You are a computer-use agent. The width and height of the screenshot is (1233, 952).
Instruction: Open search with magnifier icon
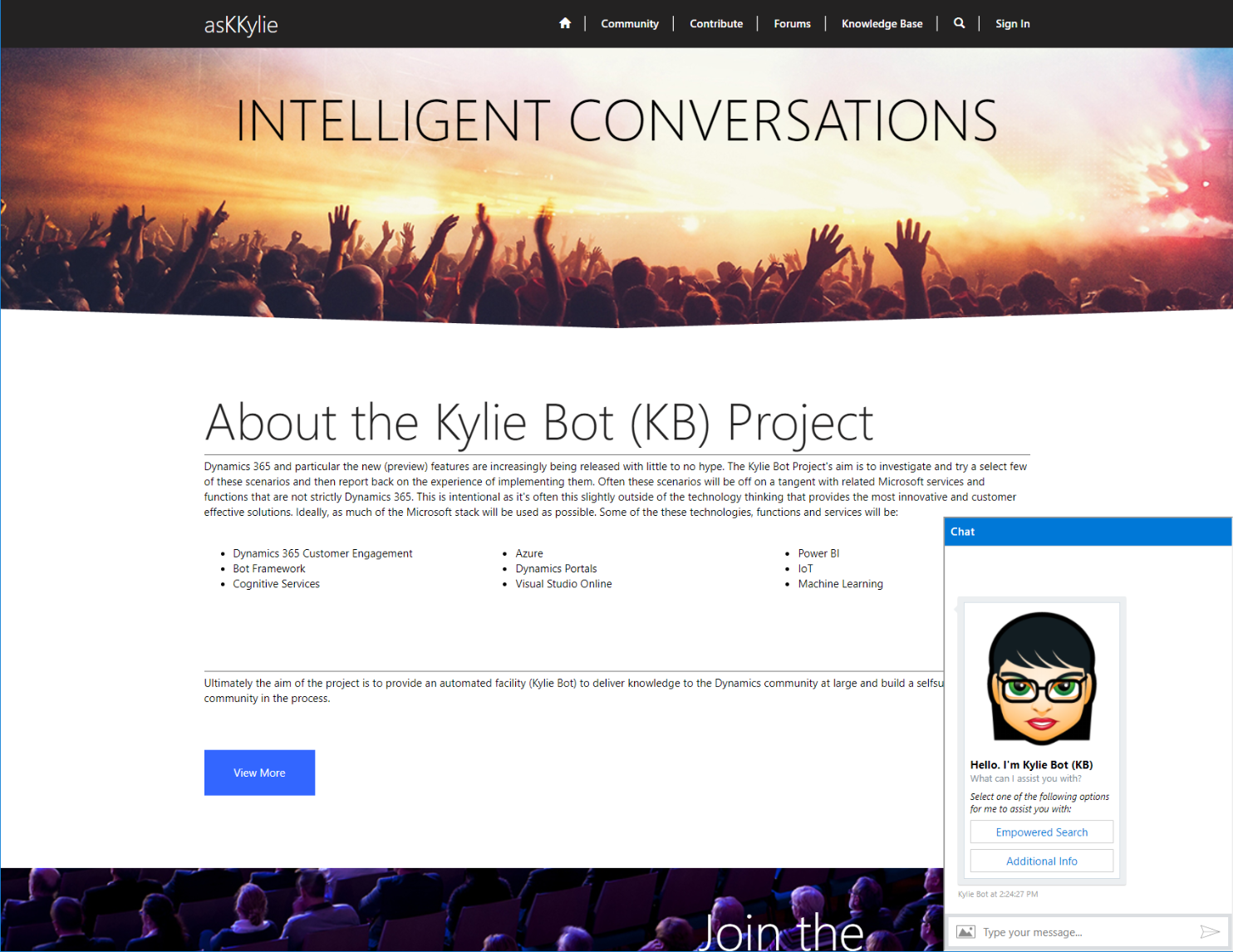point(959,23)
